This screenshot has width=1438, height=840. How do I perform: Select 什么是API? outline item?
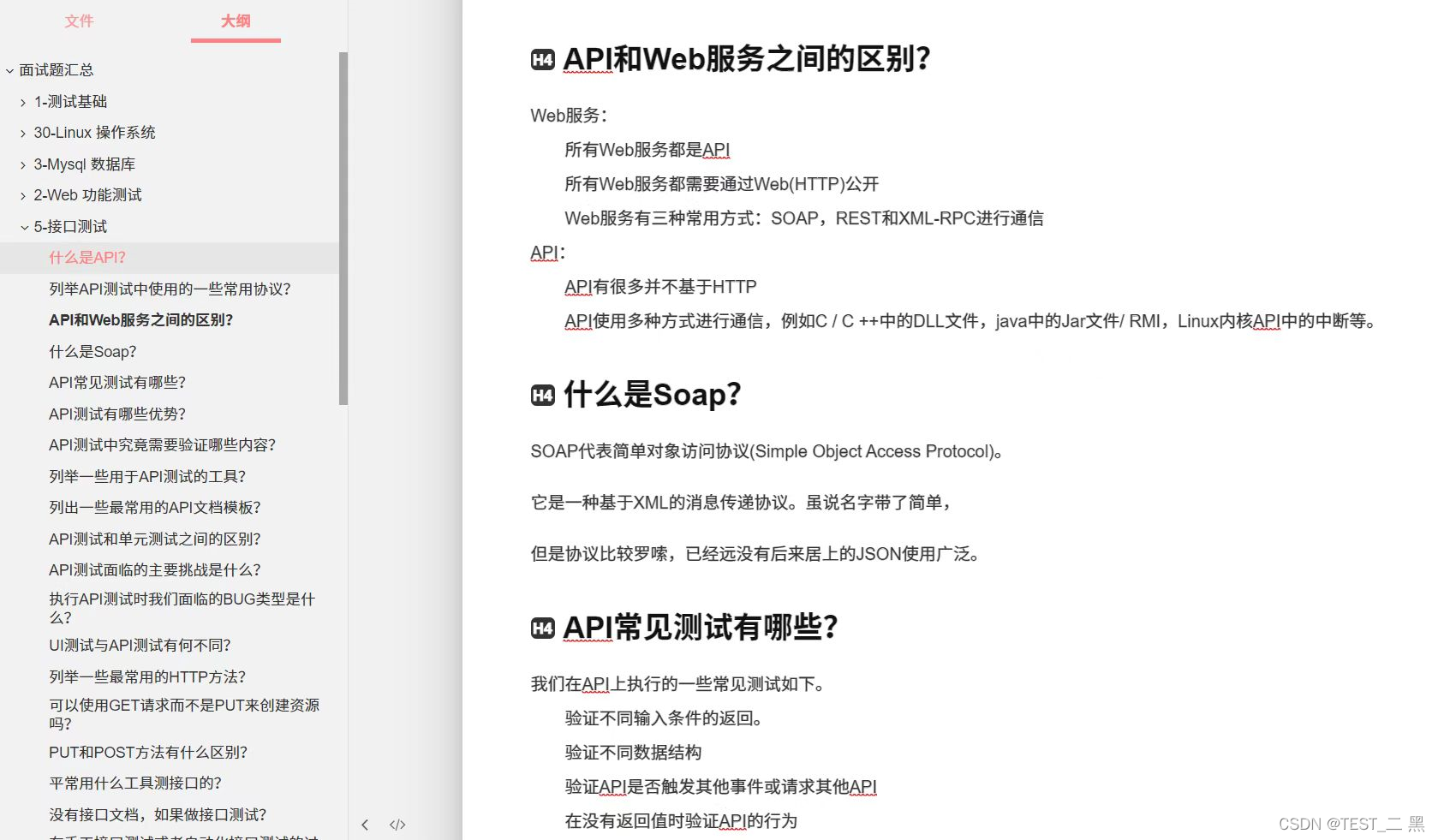coord(87,258)
